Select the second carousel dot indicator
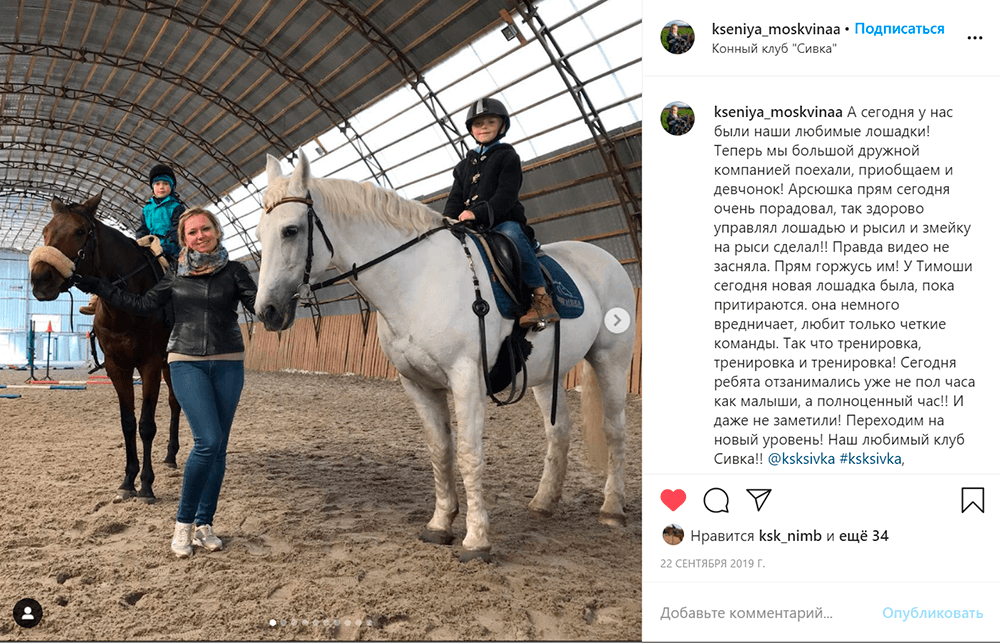Viewport: 1000px width, 643px height. (284, 622)
